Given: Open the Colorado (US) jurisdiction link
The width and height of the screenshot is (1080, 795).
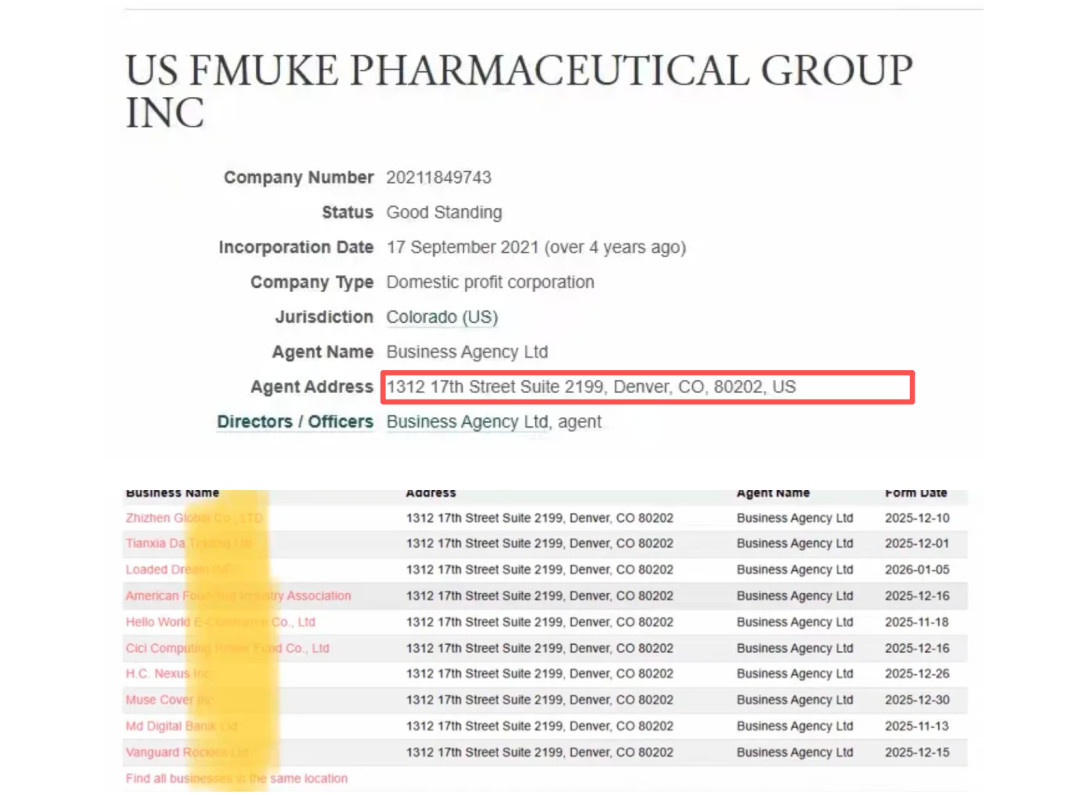Looking at the screenshot, I should pos(441,317).
